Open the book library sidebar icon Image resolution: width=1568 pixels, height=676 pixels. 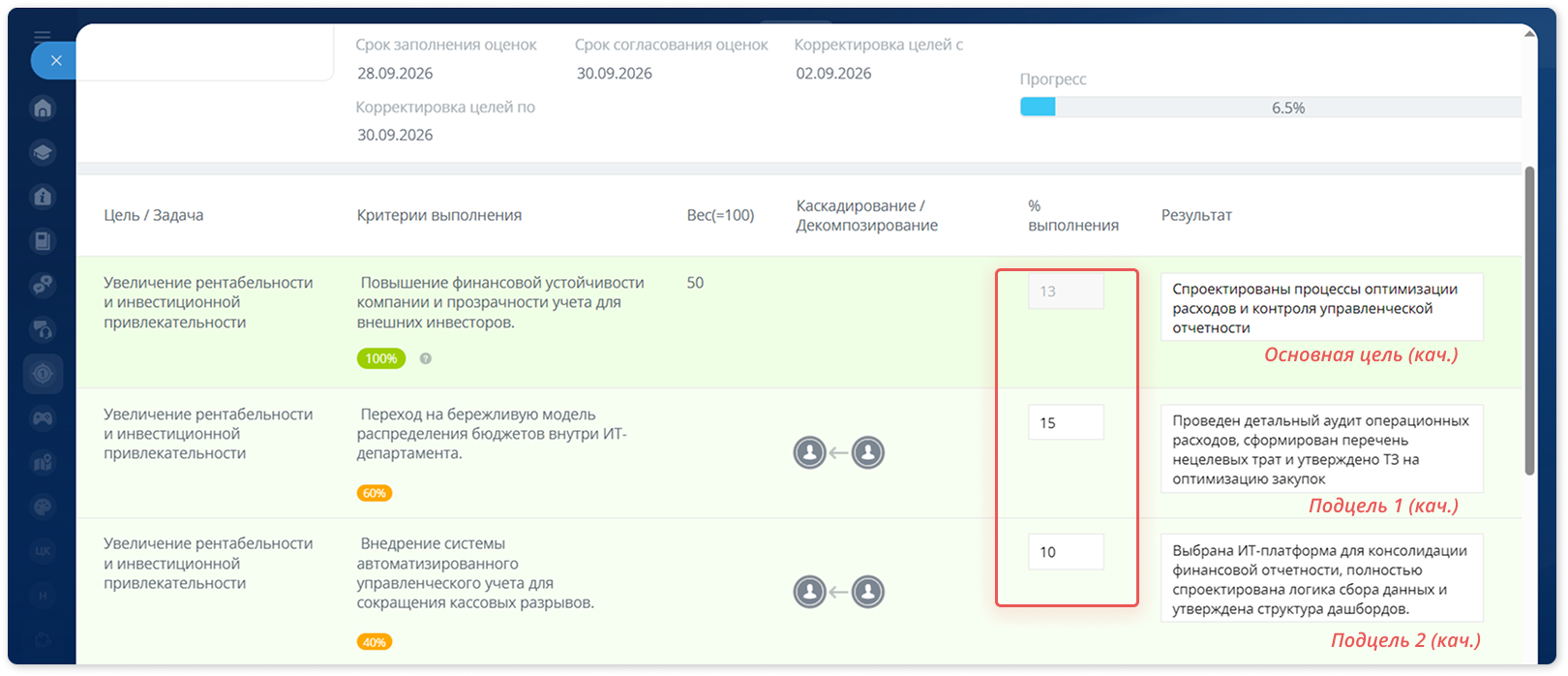(43, 241)
